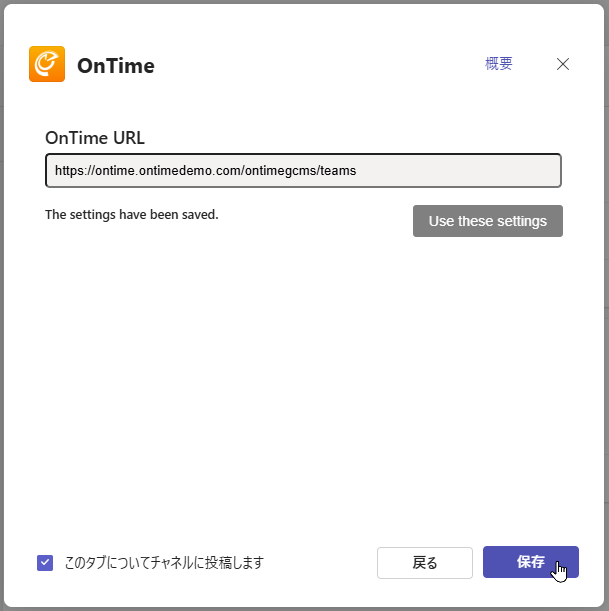Click the OnTime URL field label

click(x=95, y=138)
